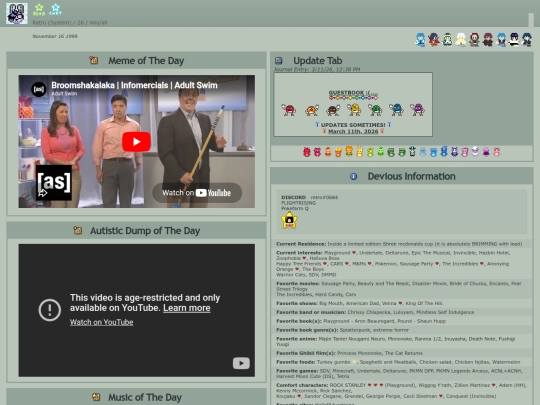
Task: Click the dark witch-hat sprite in the row
Action: coord(412,152)
